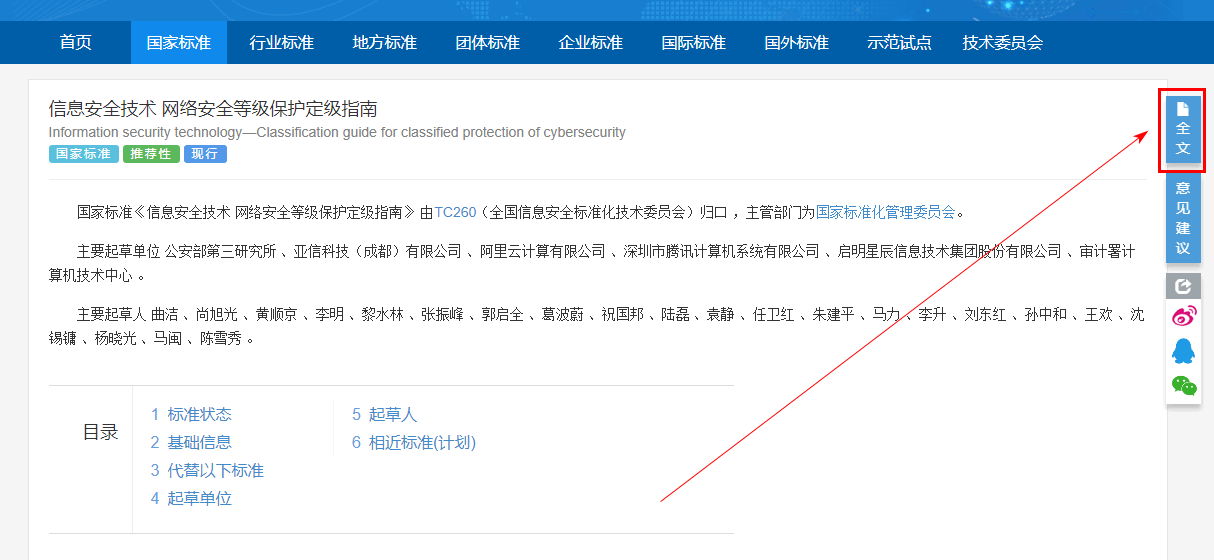Open the 示范试点 navigation tab
Viewport: 1214px width, 560px height.
[899, 43]
